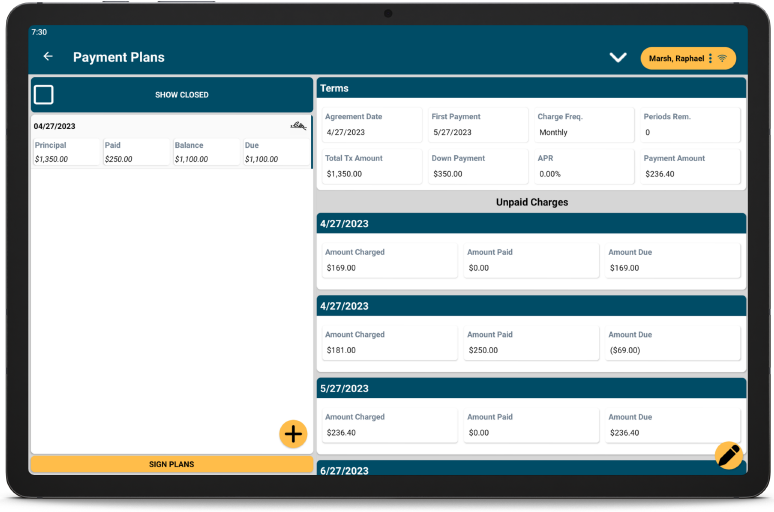Image resolution: width=774 pixels, height=512 pixels.
Task: Select the 6/27/2023 charge header
Action: coord(531,469)
